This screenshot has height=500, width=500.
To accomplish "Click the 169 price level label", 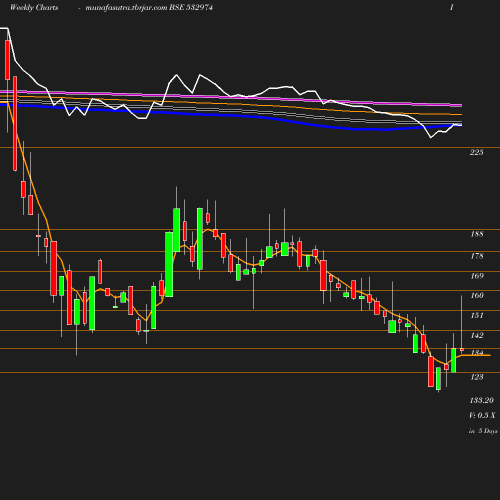I will (x=477, y=276).
